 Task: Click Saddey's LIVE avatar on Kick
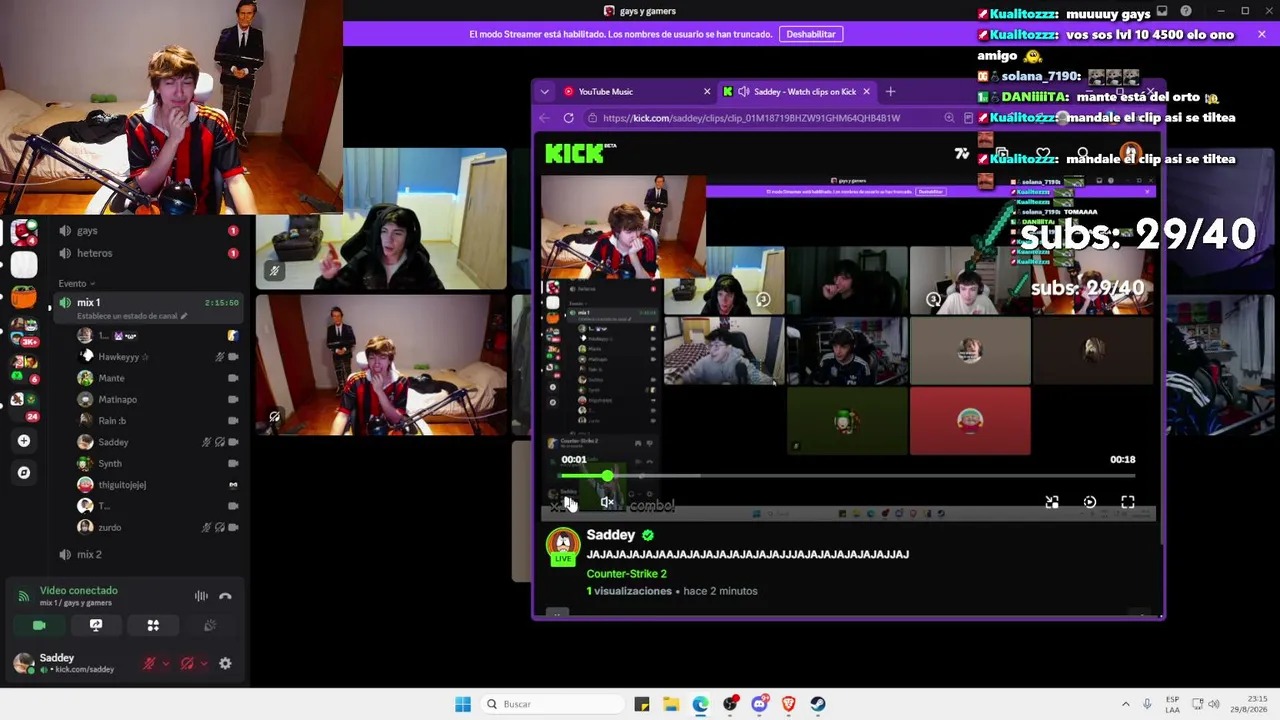[563, 546]
